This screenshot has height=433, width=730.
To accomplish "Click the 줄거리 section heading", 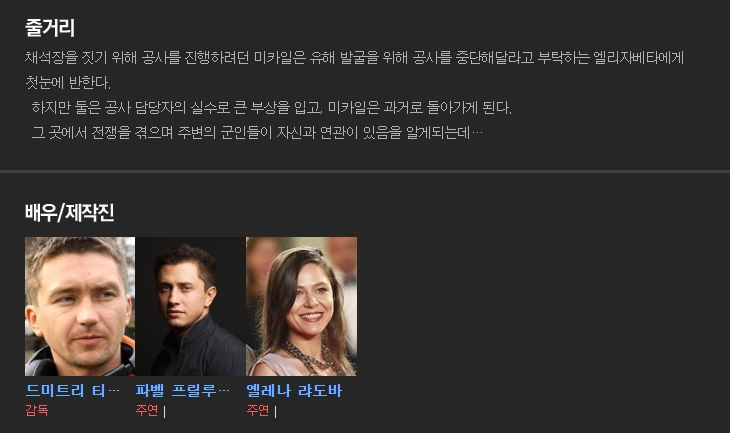I will click(49, 27).
